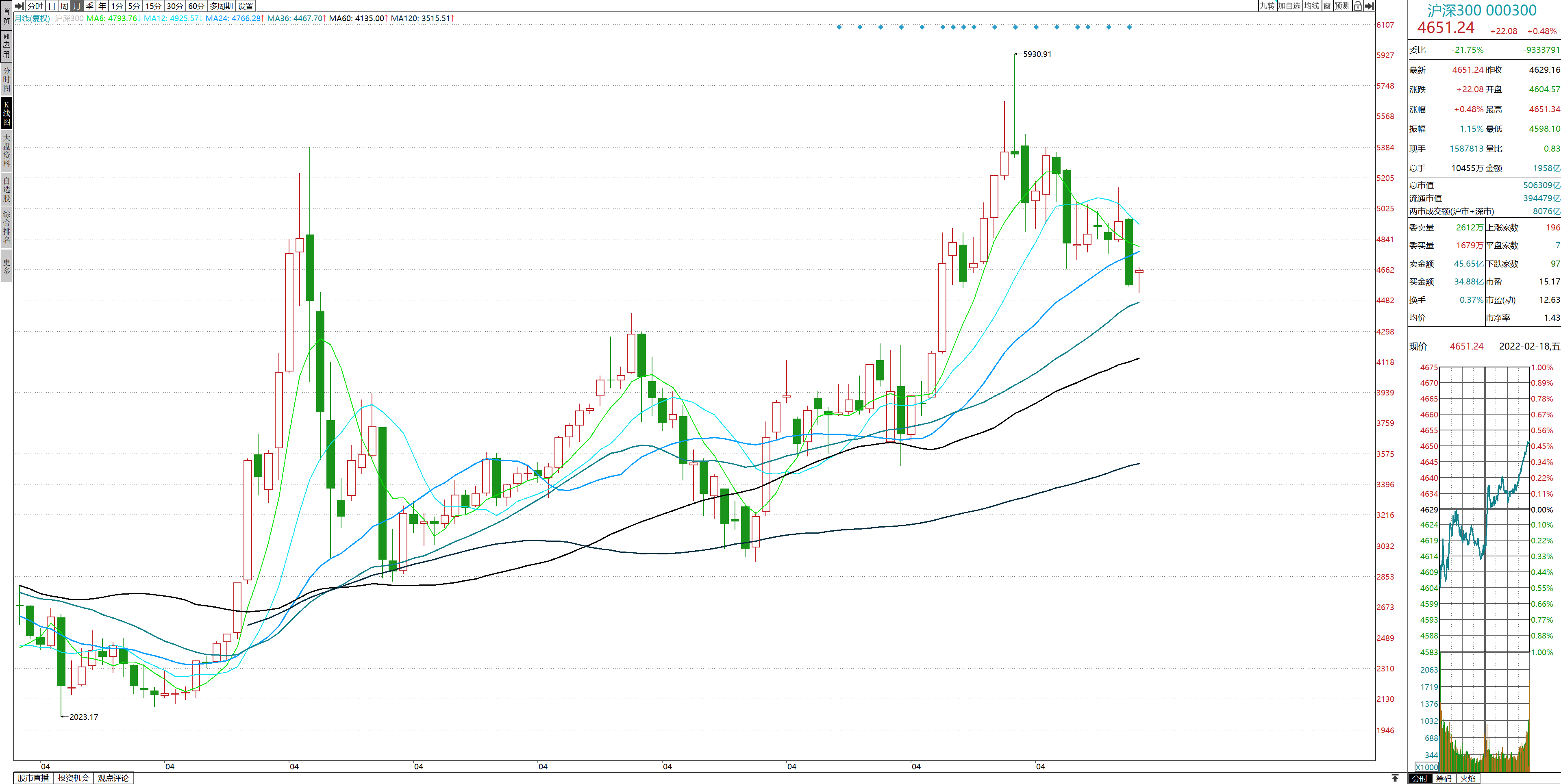Open the 股市直播 bottom tab
The image size is (1561, 784).
pyautogui.click(x=33, y=778)
